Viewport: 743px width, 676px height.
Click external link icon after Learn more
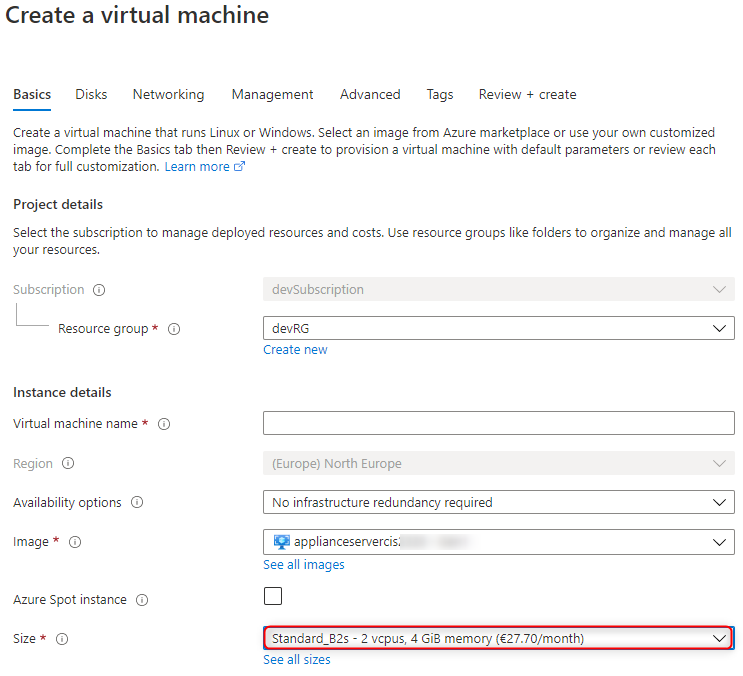(240, 166)
